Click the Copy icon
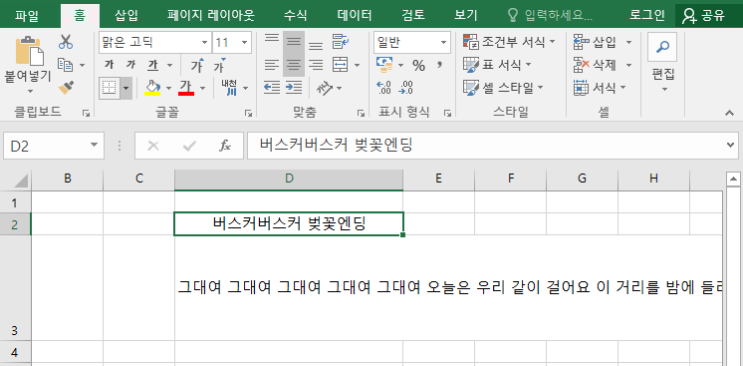 tap(65, 64)
